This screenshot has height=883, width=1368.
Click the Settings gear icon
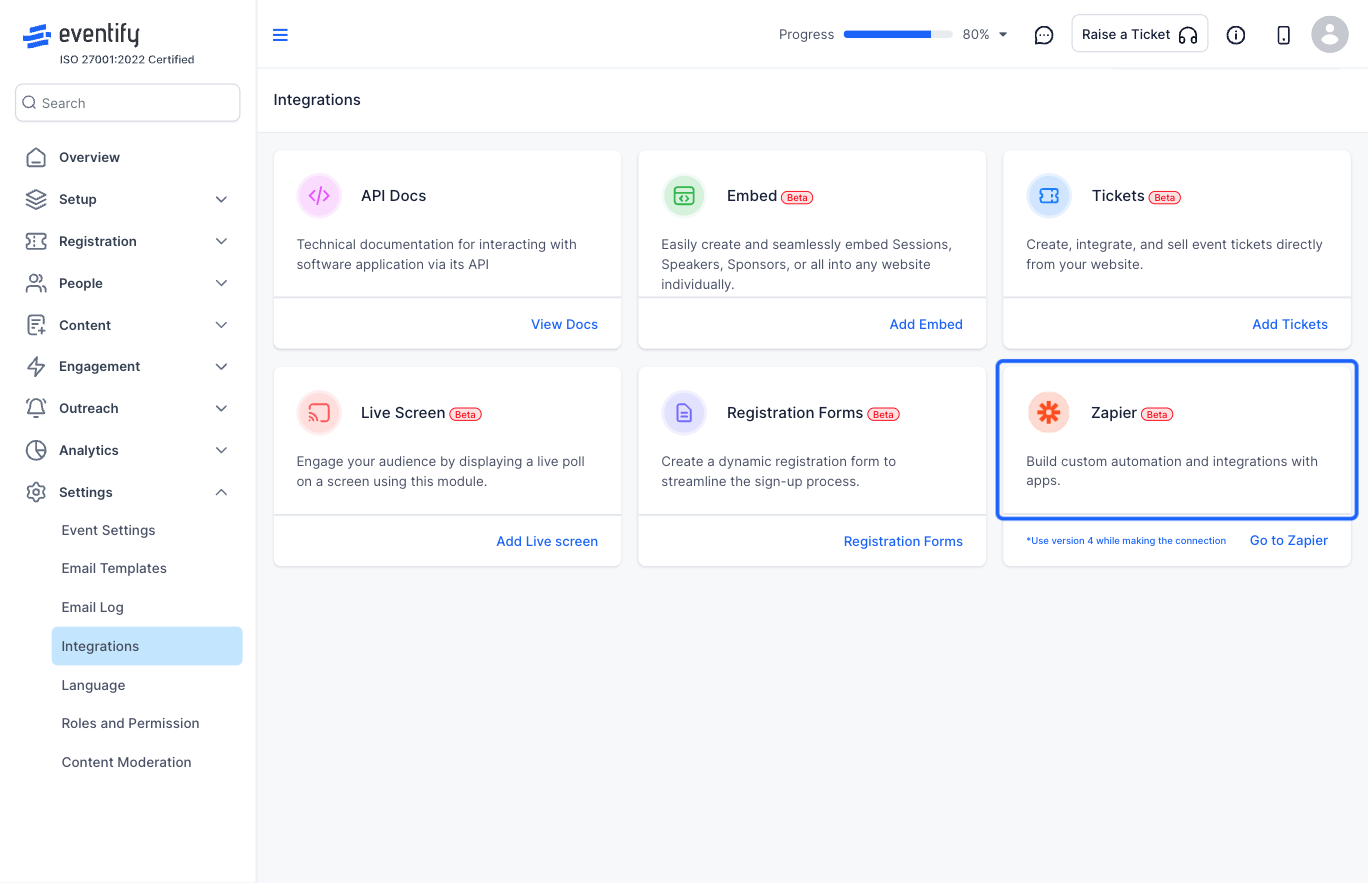[x=36, y=492]
